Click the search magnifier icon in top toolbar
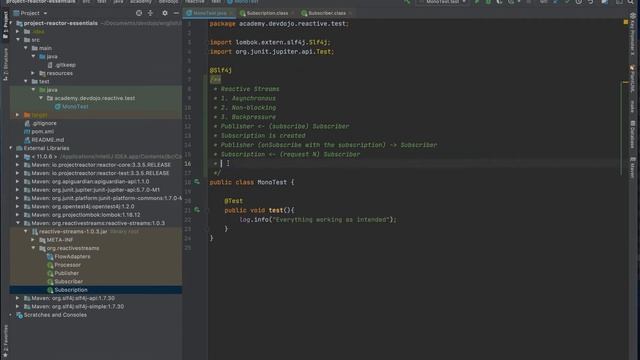The image size is (640, 360). pos(631,2)
